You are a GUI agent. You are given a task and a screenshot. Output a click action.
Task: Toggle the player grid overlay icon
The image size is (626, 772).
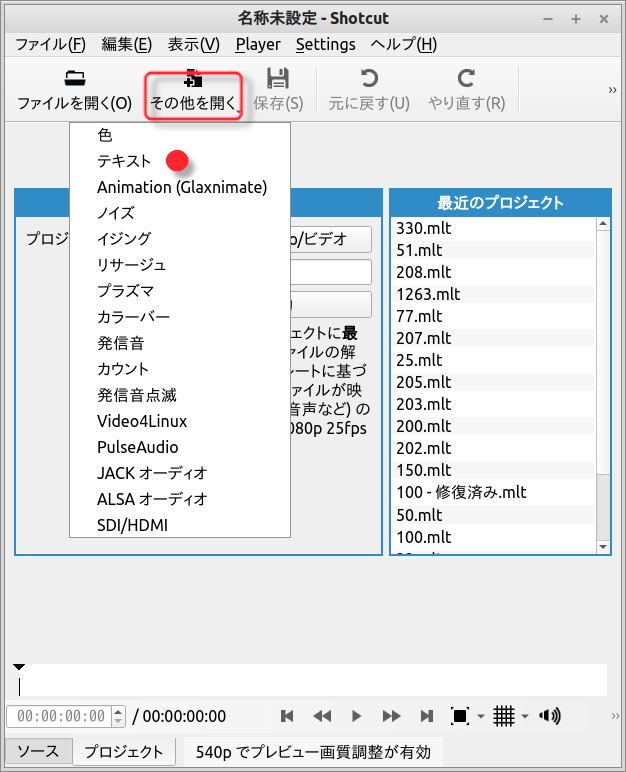504,716
